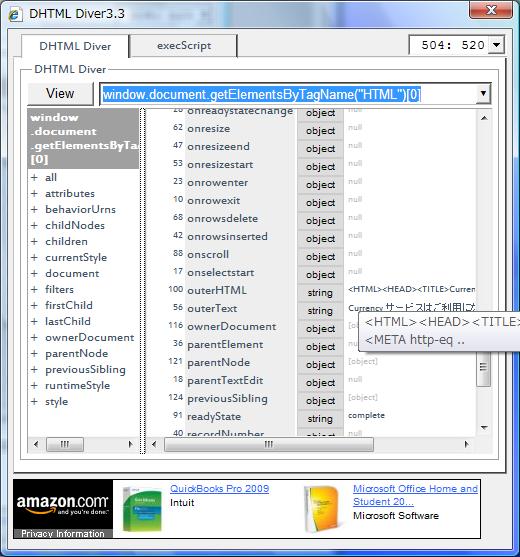Click left arrow of tree panel scrollbar

[36, 444]
